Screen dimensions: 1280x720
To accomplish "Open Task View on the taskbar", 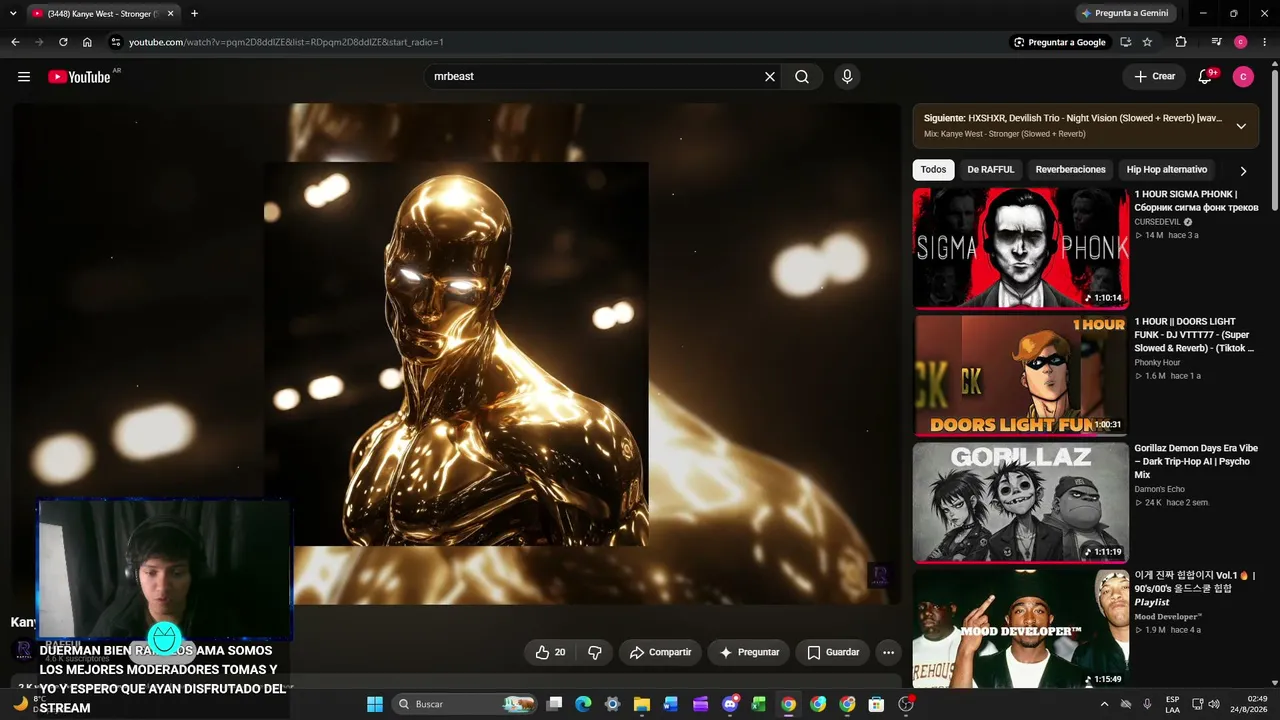I will [555, 704].
